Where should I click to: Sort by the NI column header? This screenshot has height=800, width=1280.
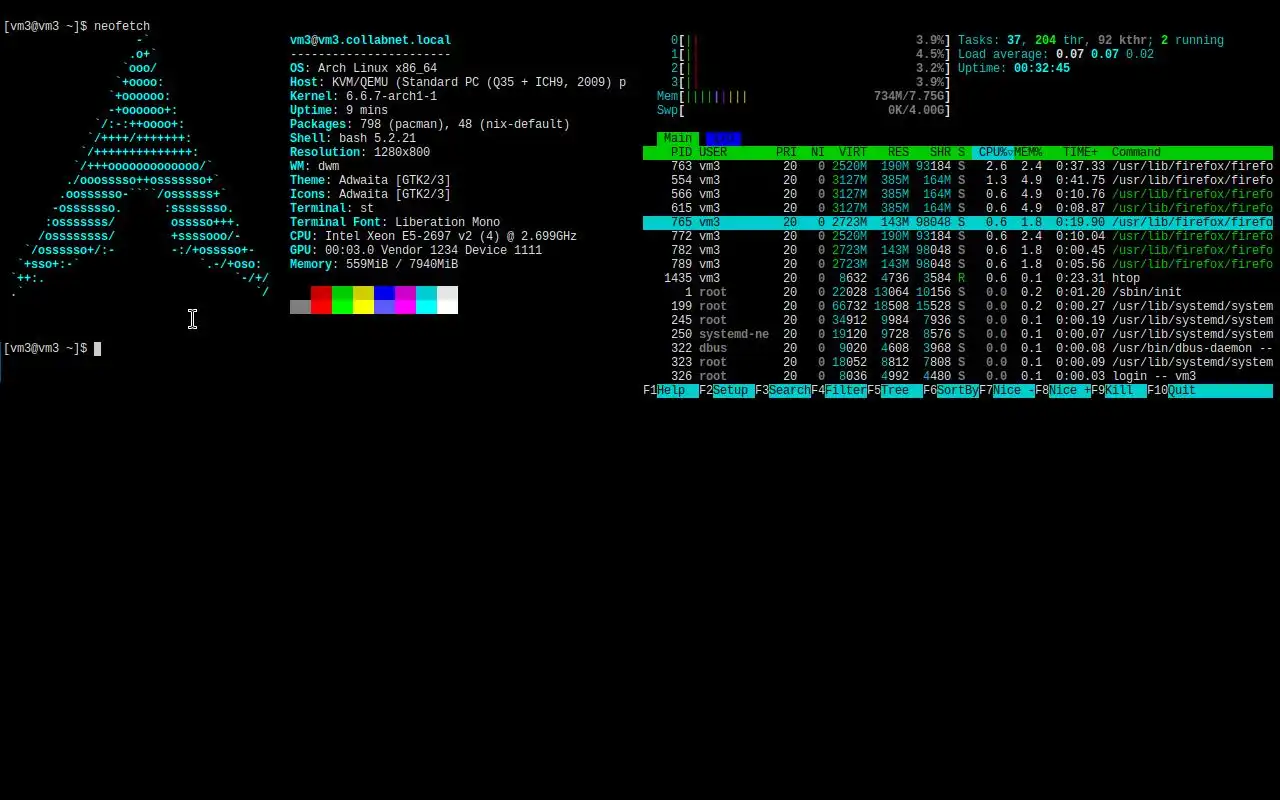(818, 152)
